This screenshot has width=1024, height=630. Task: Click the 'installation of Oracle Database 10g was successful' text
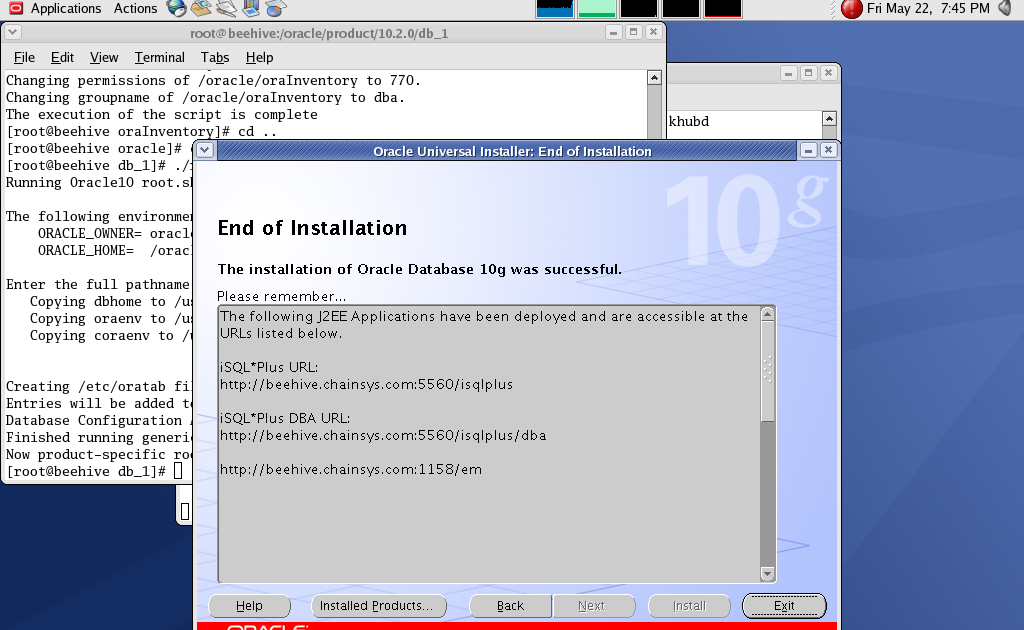[x=419, y=270]
